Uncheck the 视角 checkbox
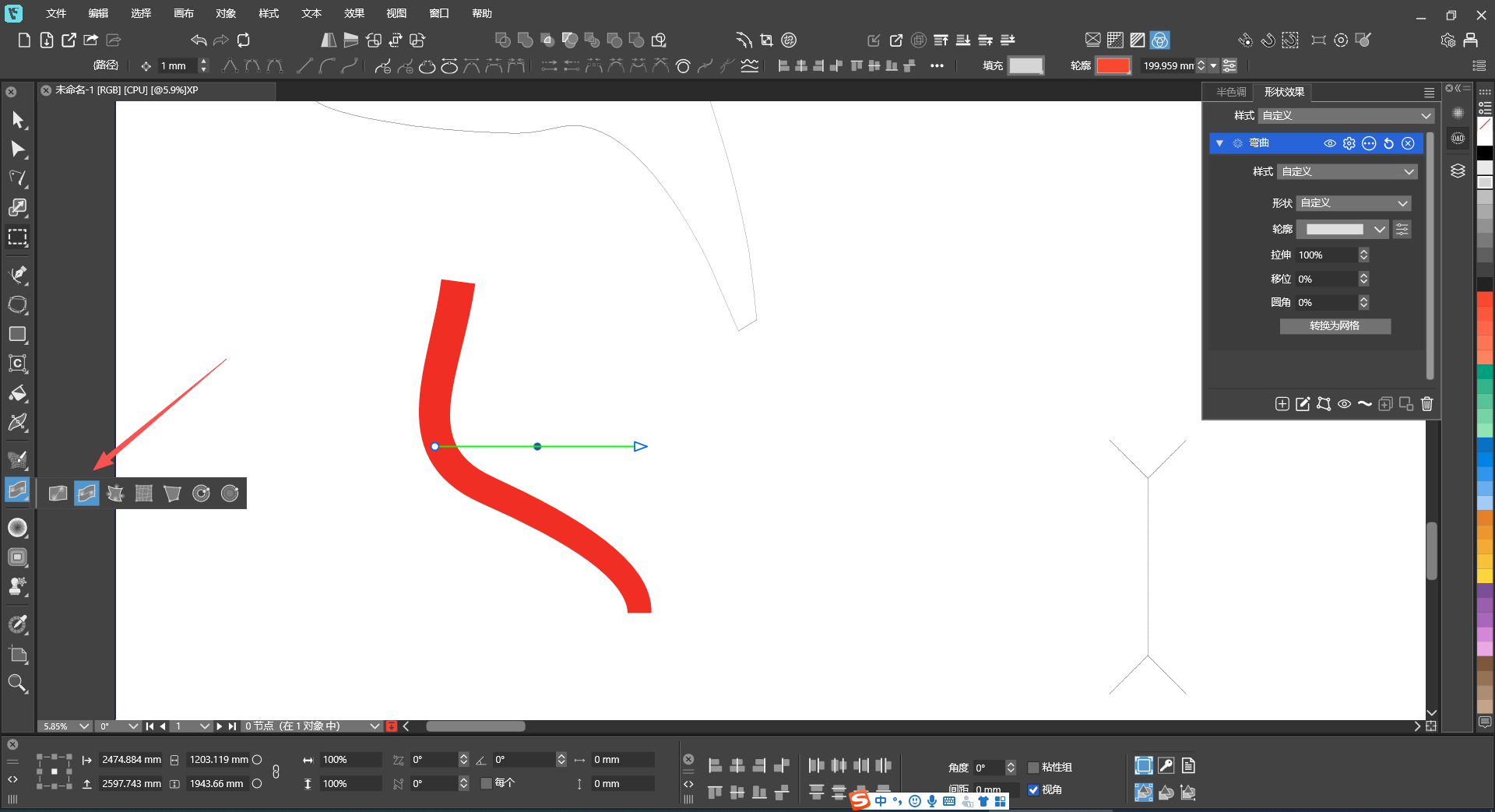The image size is (1495, 812). (1033, 789)
